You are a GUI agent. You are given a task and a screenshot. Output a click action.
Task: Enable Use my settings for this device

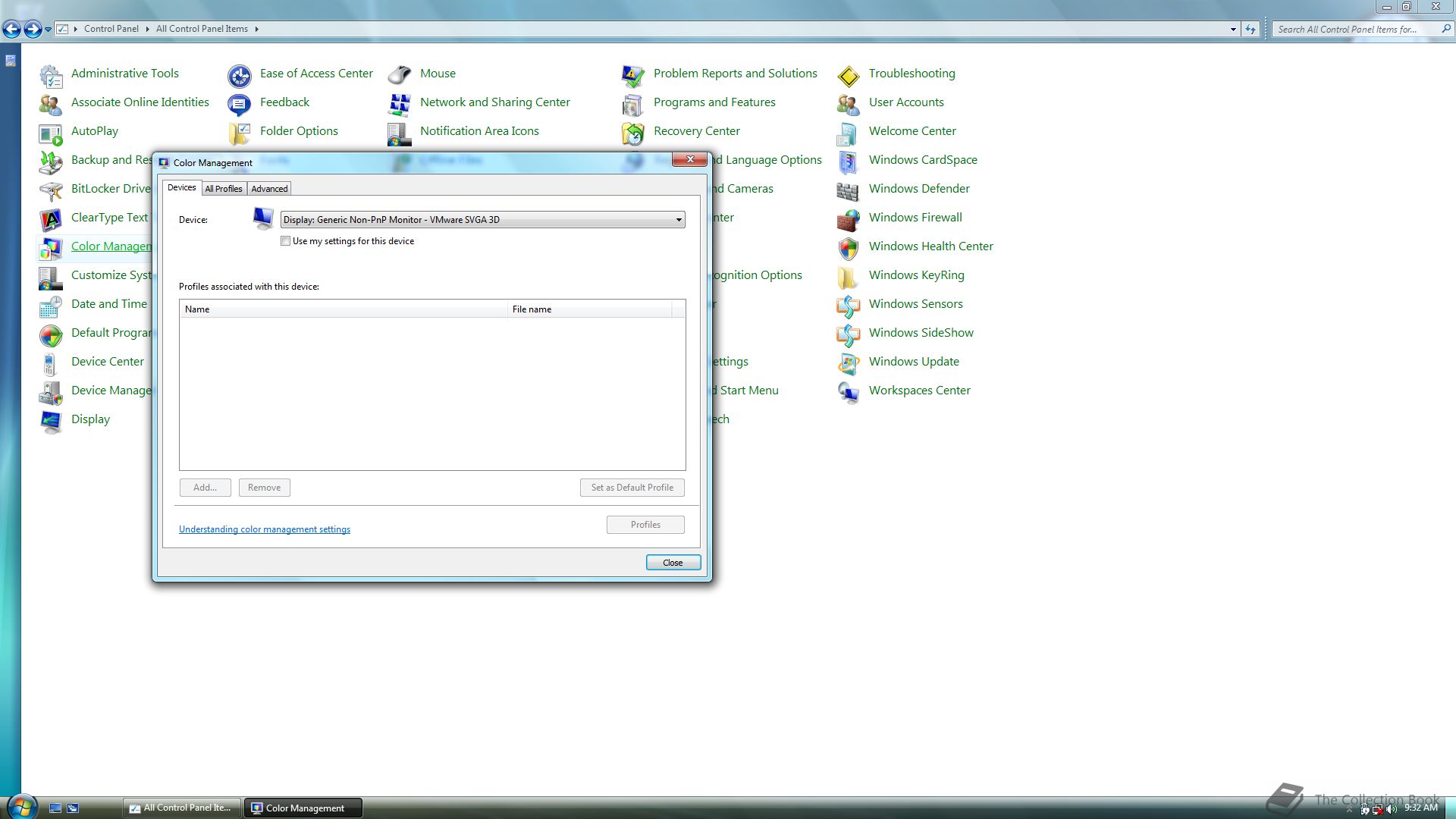coord(286,241)
